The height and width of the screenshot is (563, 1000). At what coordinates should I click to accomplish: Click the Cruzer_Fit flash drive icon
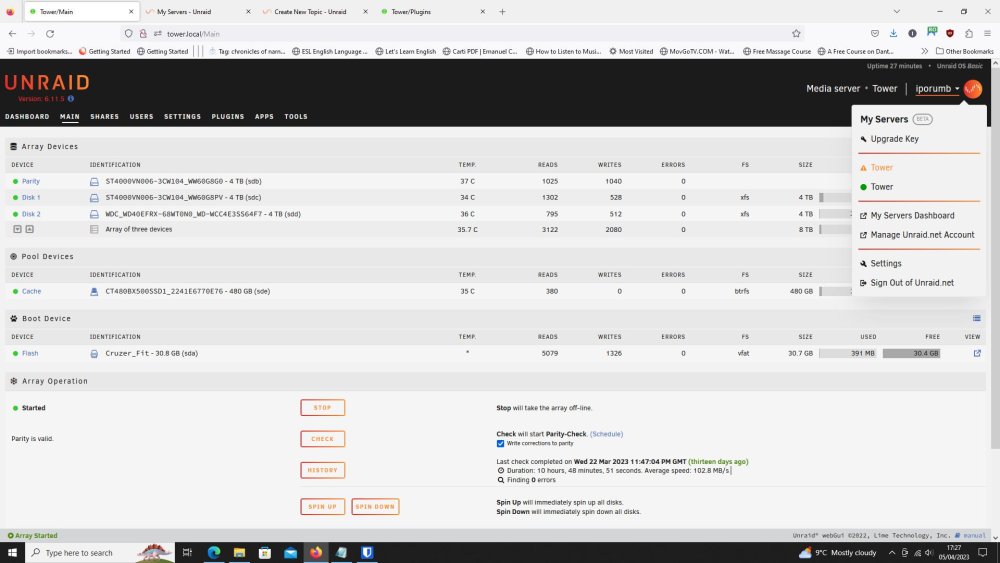(x=94, y=353)
